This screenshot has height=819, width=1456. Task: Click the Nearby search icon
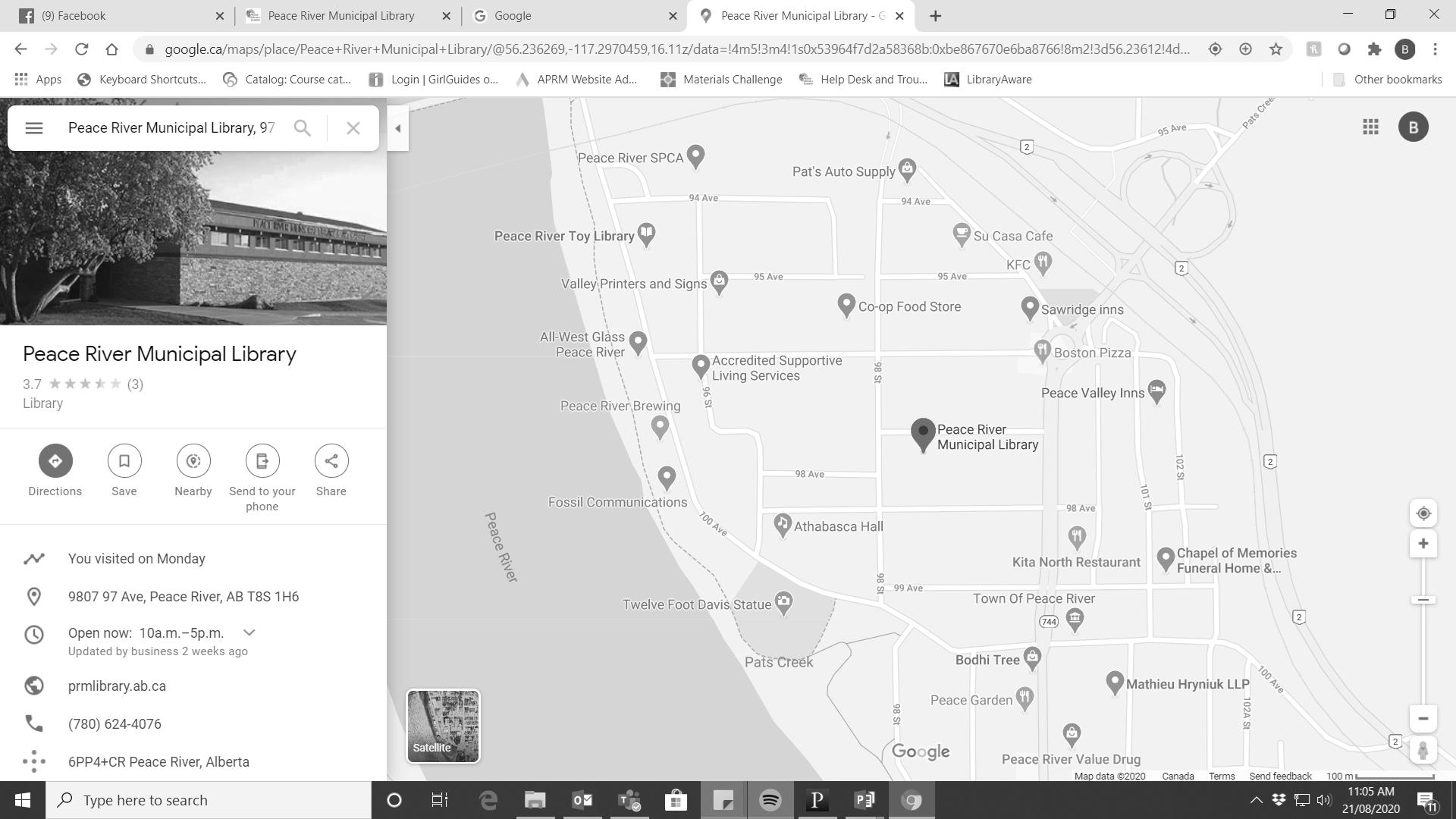click(x=193, y=461)
